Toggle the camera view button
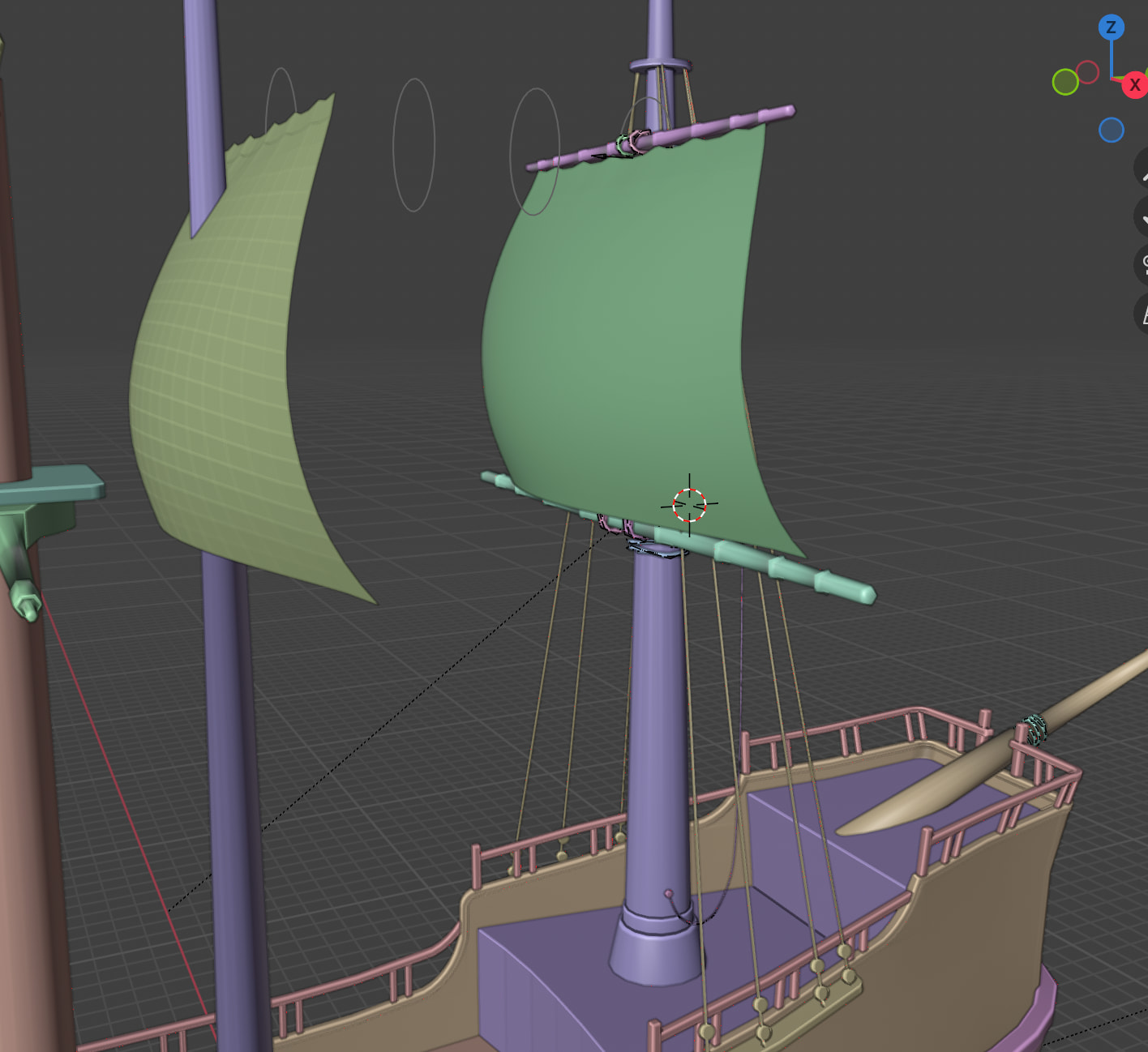The height and width of the screenshot is (1052, 1148). pyautogui.click(x=1144, y=265)
